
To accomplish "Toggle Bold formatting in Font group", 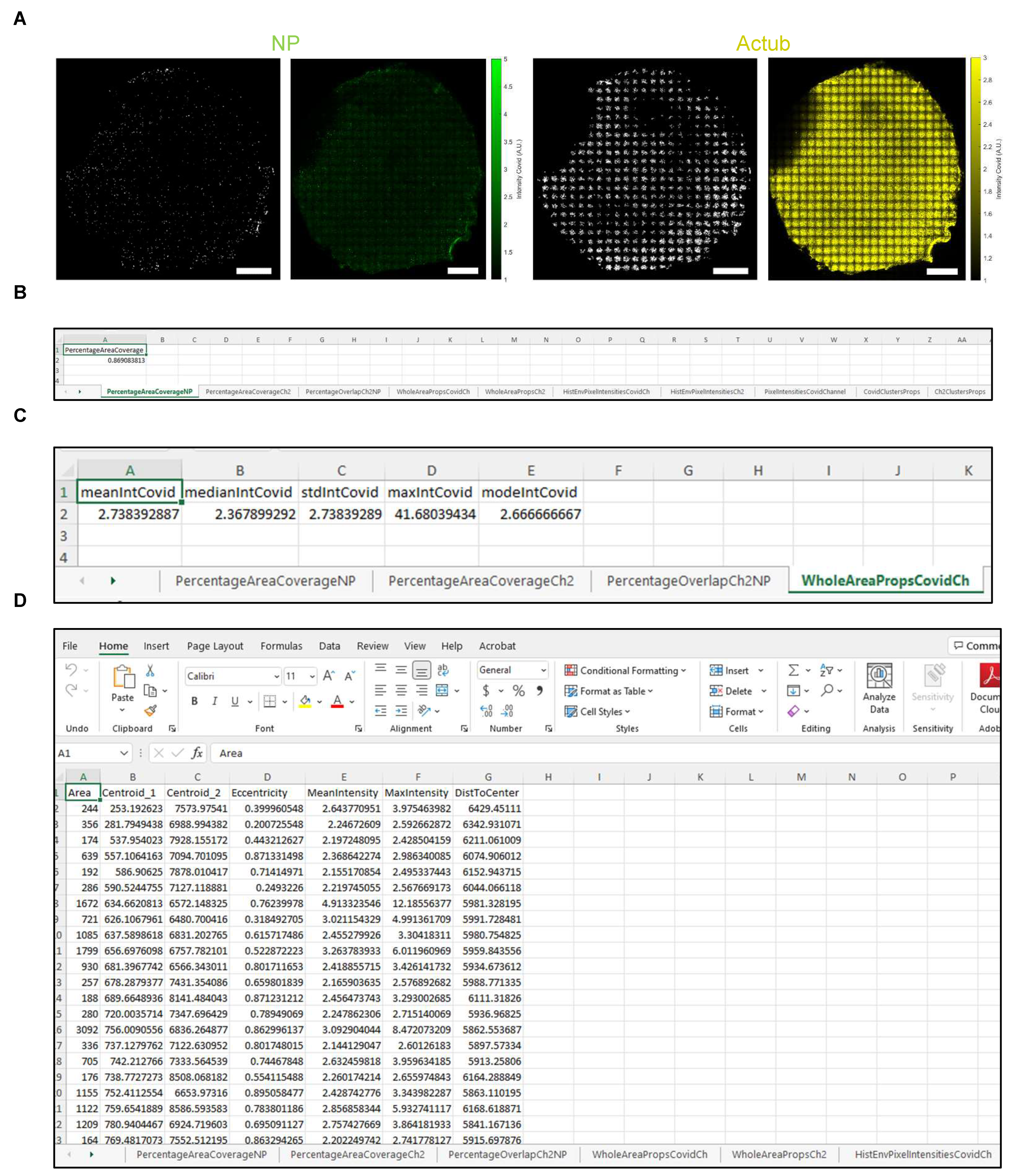I will [x=195, y=701].
